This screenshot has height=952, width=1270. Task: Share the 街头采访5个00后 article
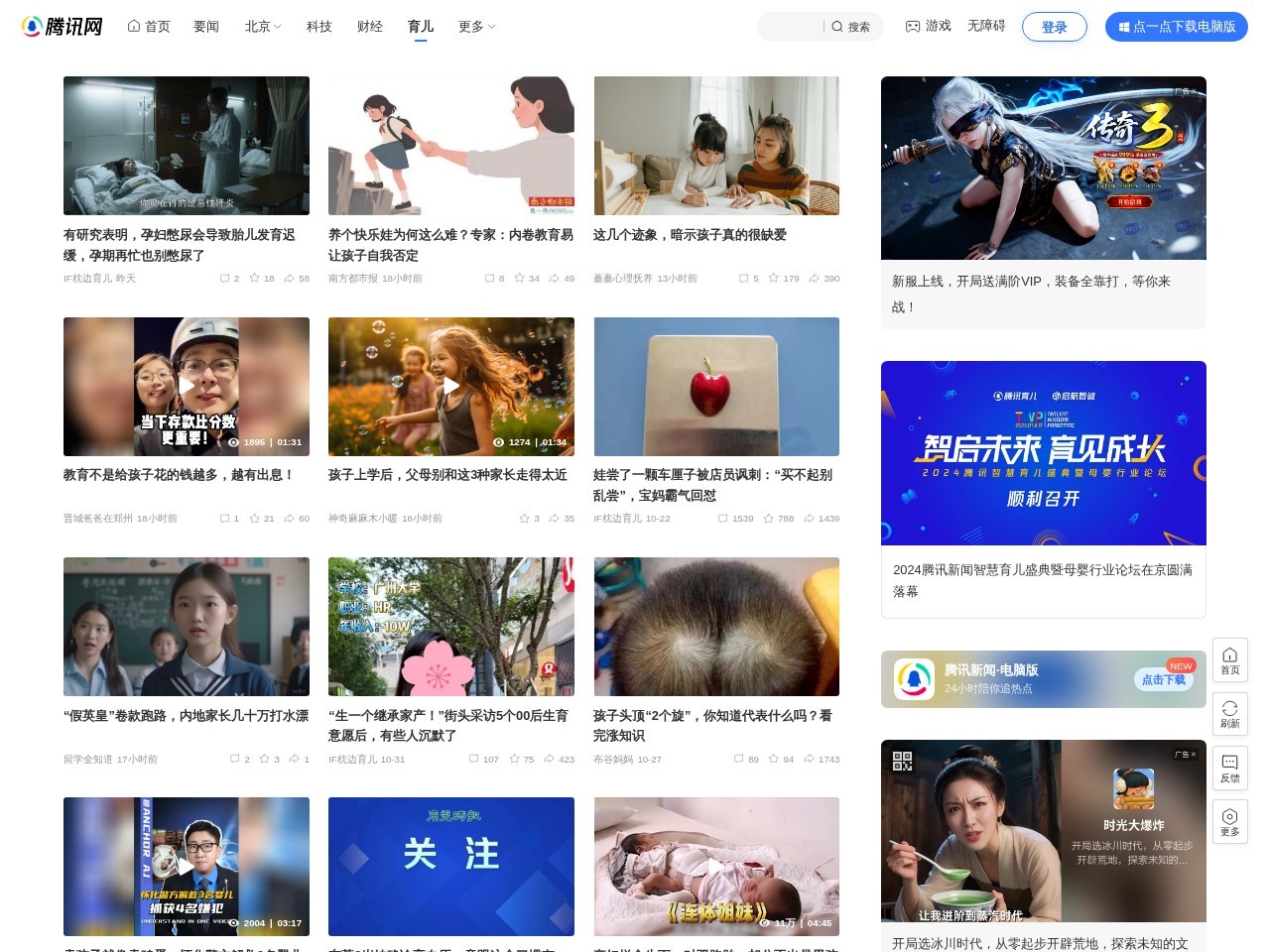pos(559,760)
